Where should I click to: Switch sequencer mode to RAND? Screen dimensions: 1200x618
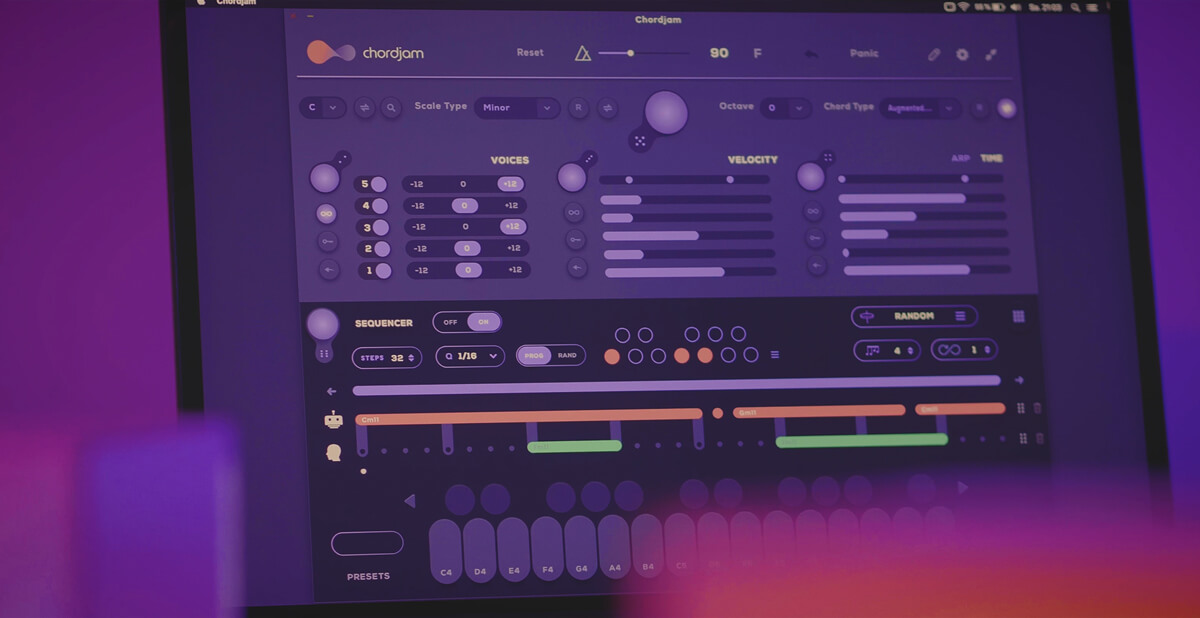567,355
